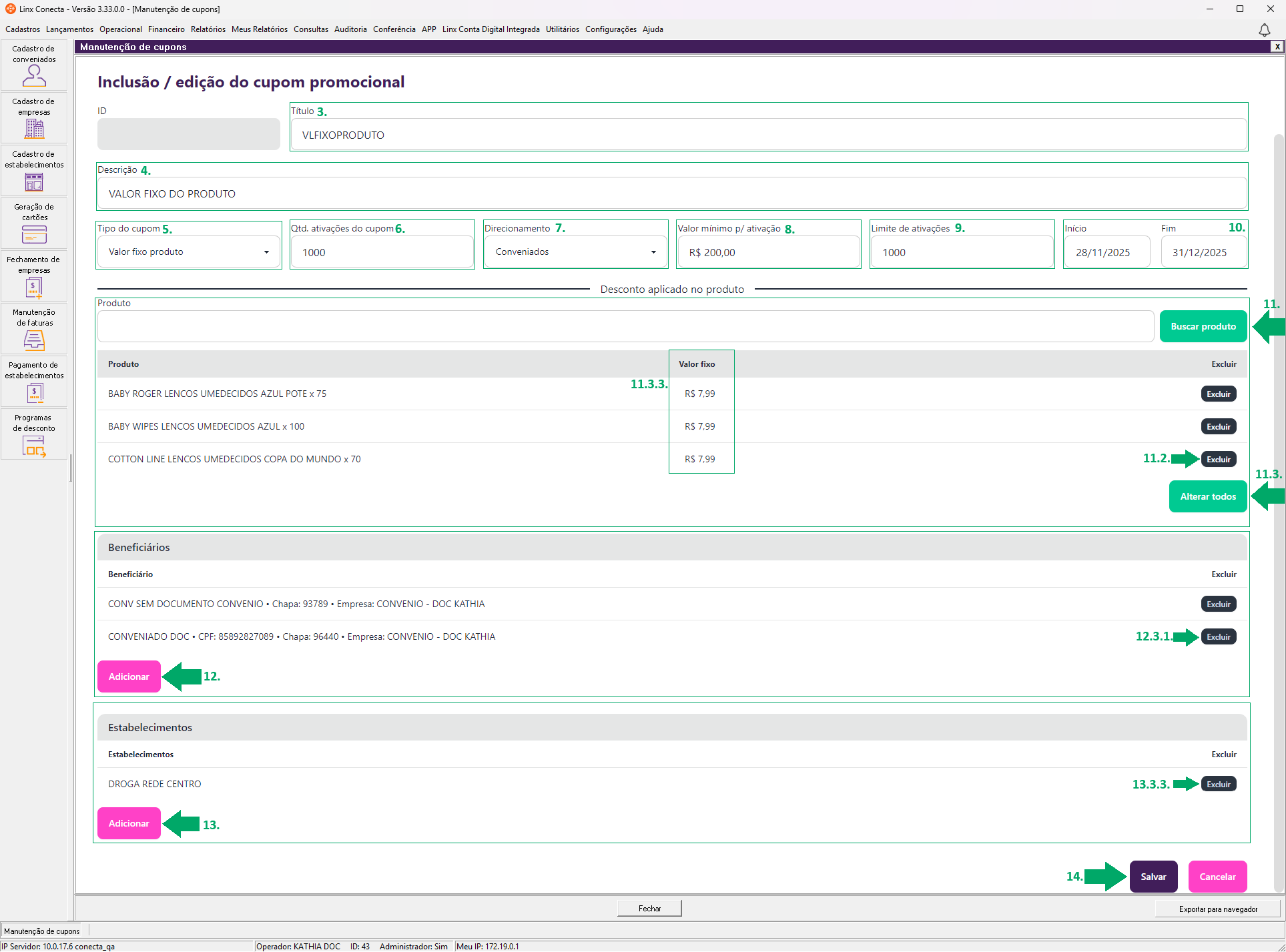Click the Buscar produto button
1286x952 pixels.
pos(1203,326)
